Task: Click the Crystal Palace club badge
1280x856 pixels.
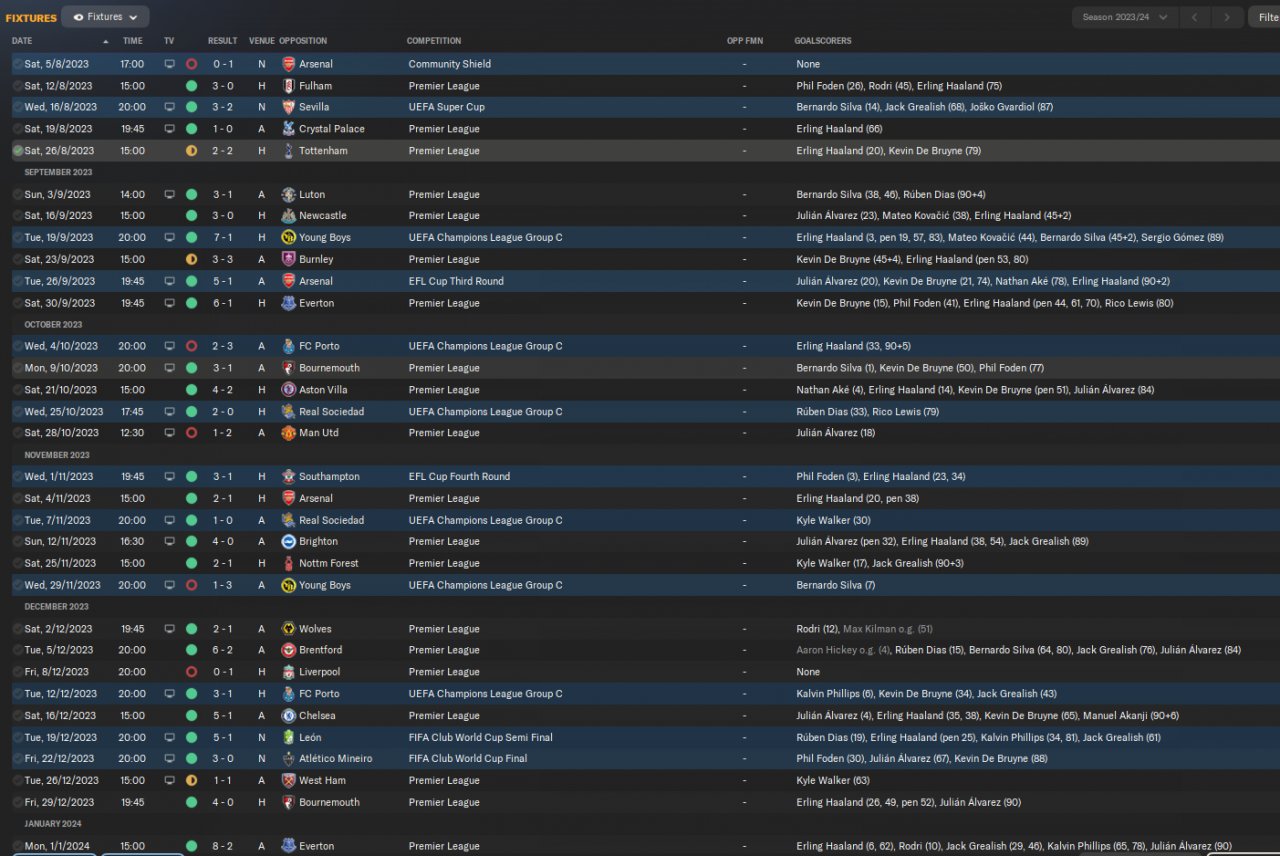Action: pos(289,129)
